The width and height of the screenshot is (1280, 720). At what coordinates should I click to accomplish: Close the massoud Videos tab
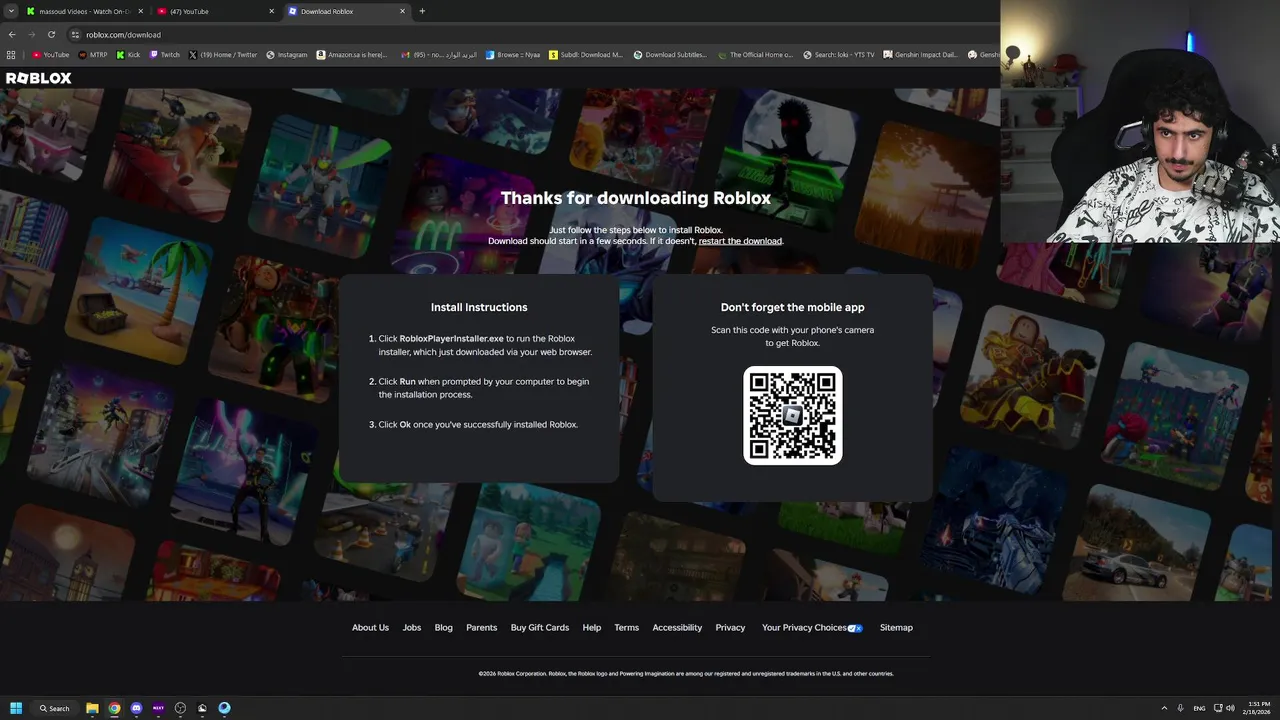(x=140, y=11)
